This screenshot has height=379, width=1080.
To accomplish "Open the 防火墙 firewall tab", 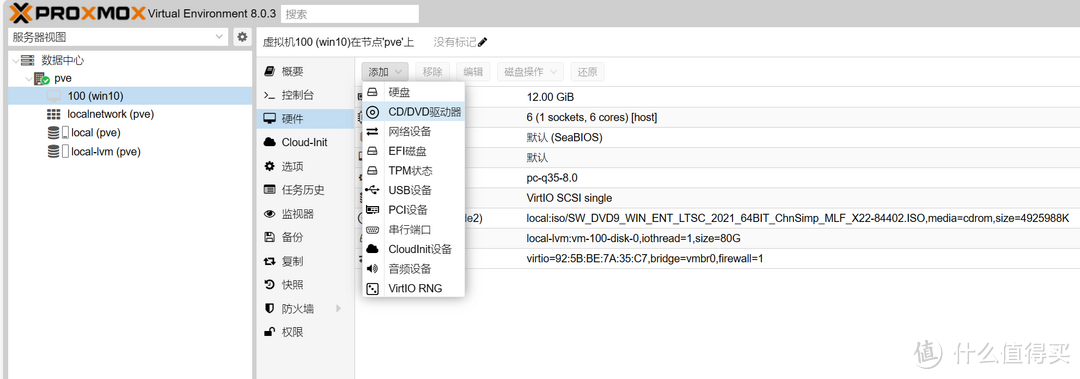I will click(x=306, y=309).
